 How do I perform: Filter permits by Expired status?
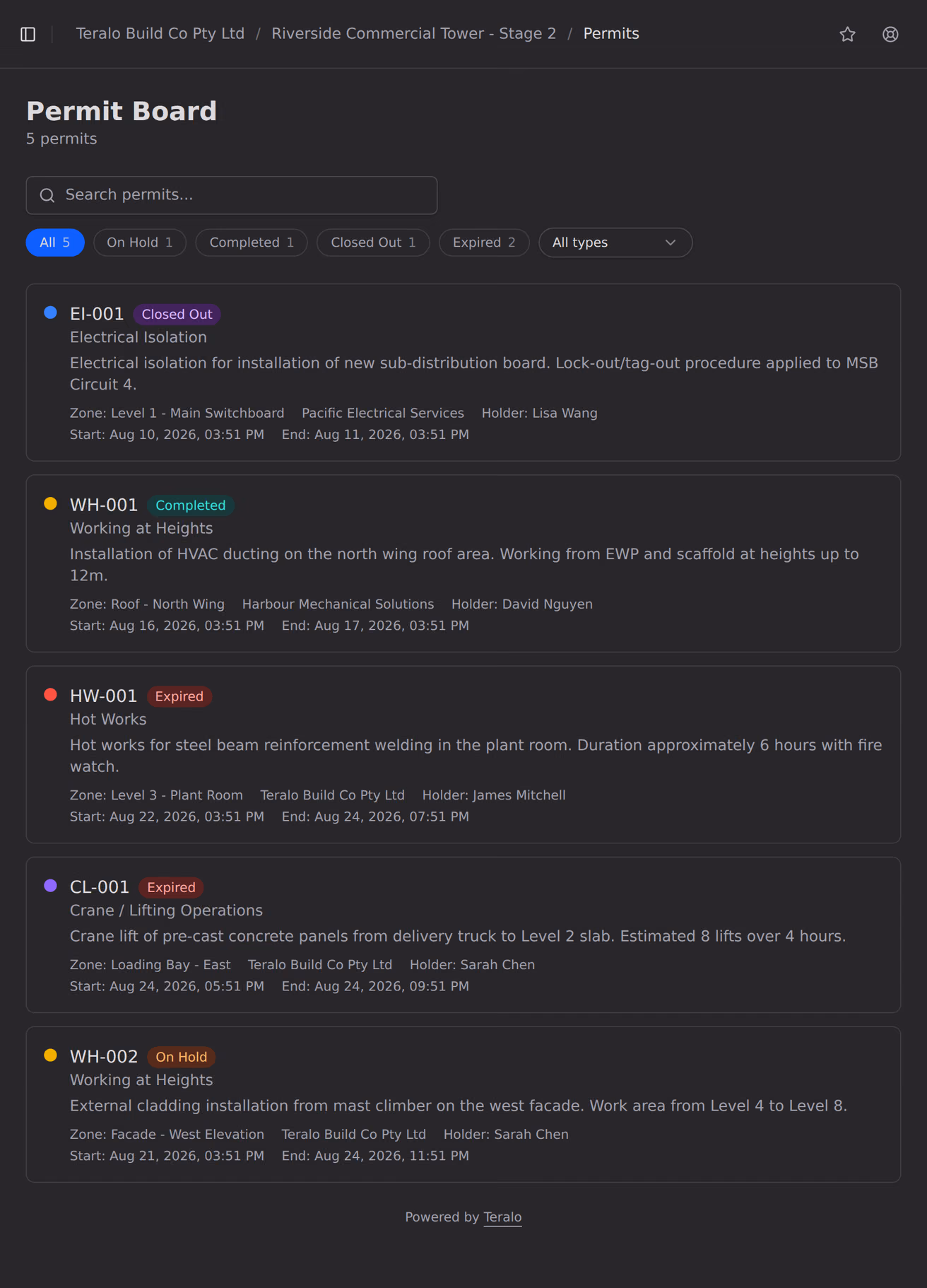484,242
